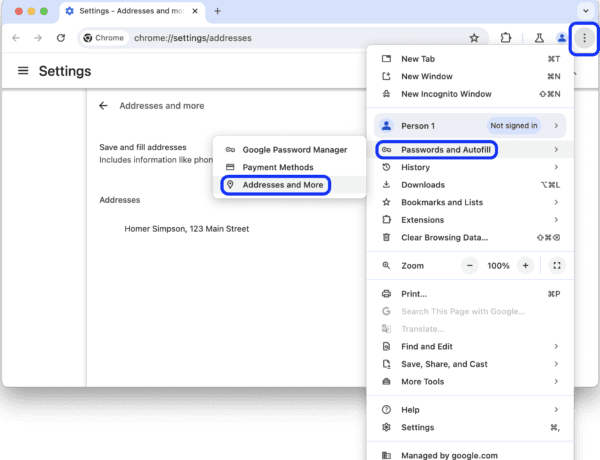This screenshot has height=460, width=600.
Task: Expand the Find and Edit chevron
Action: 556,346
